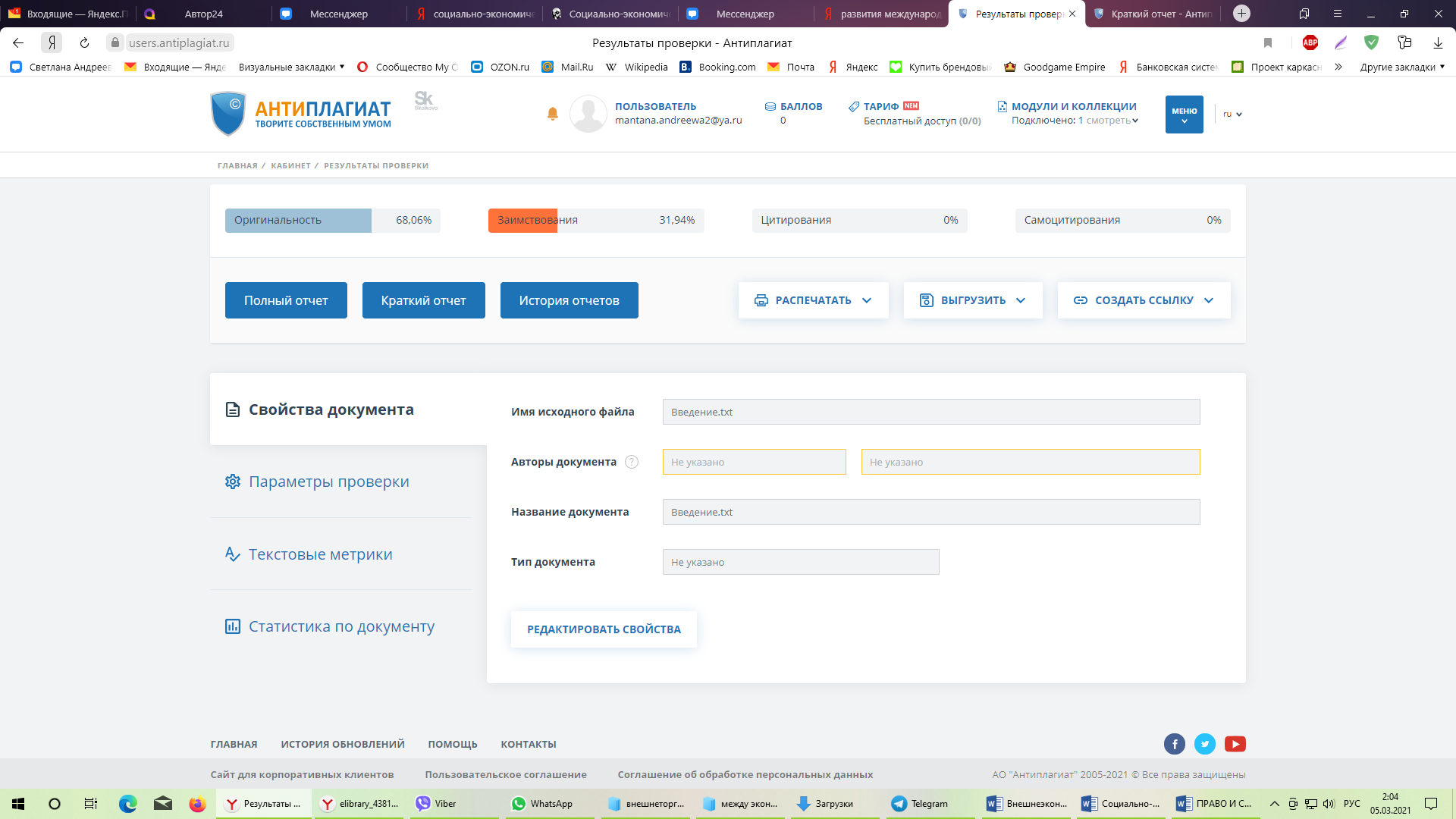Click the Заимствования percentage bar
This screenshot has height=819, width=1456.
(x=595, y=220)
